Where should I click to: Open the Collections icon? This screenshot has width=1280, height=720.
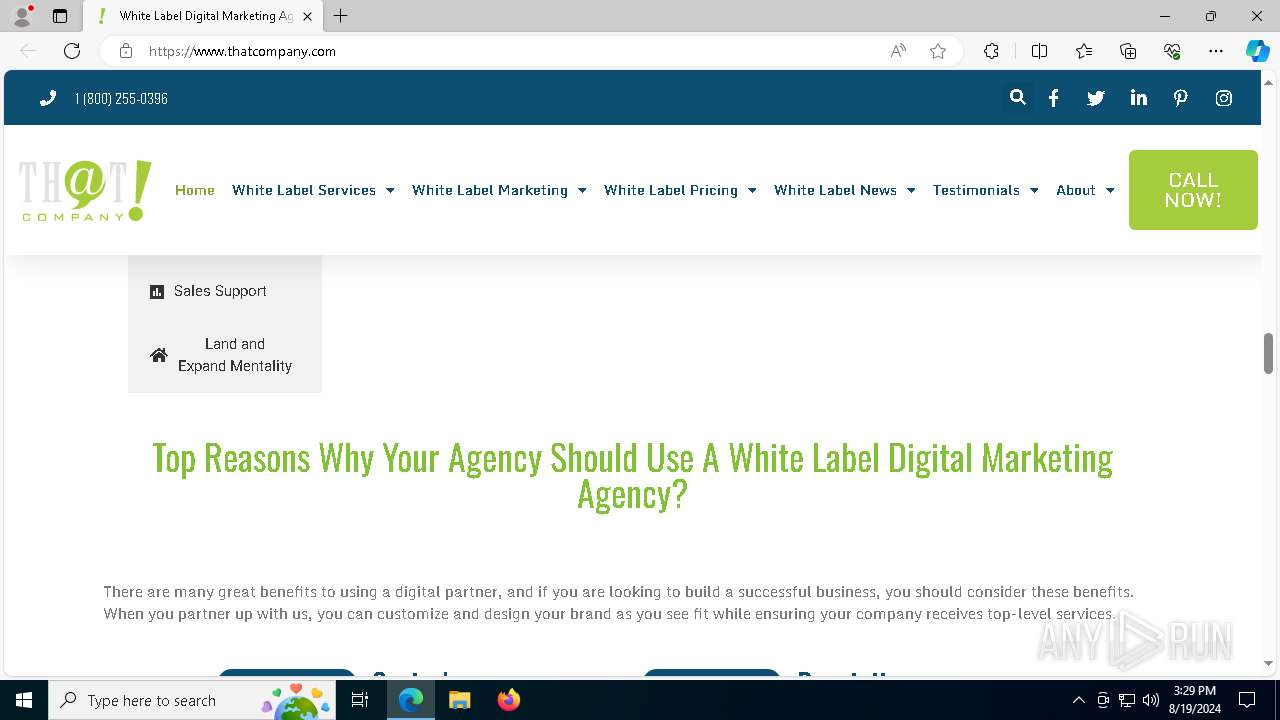1128,51
